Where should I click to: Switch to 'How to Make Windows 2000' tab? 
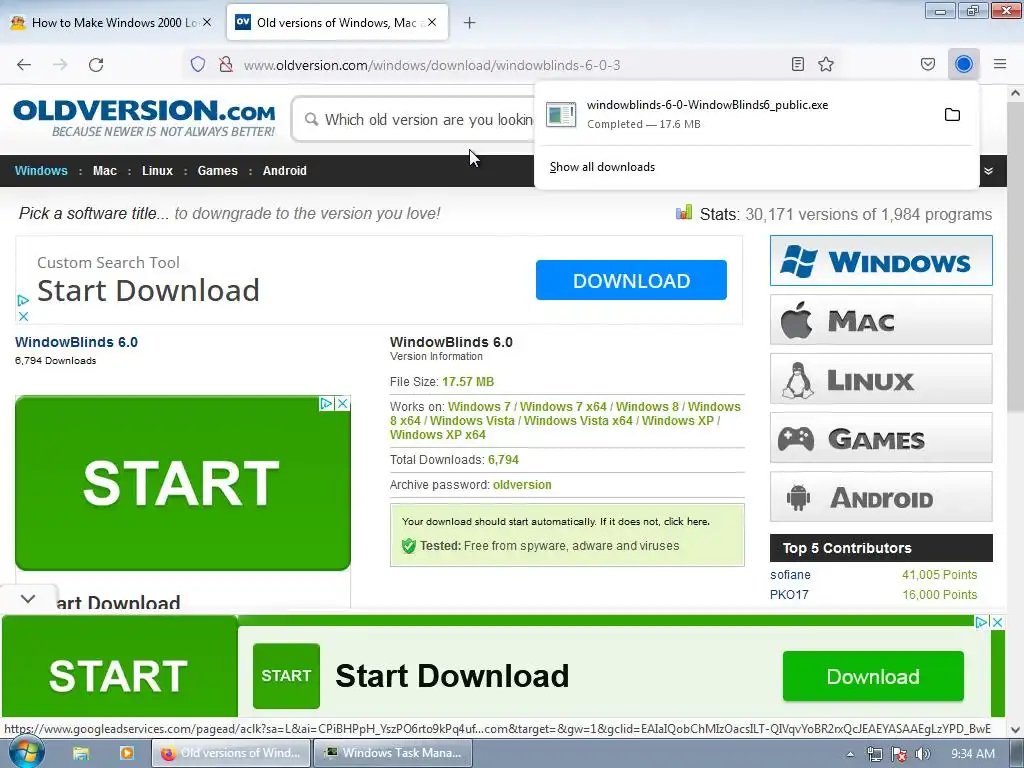tap(110, 23)
